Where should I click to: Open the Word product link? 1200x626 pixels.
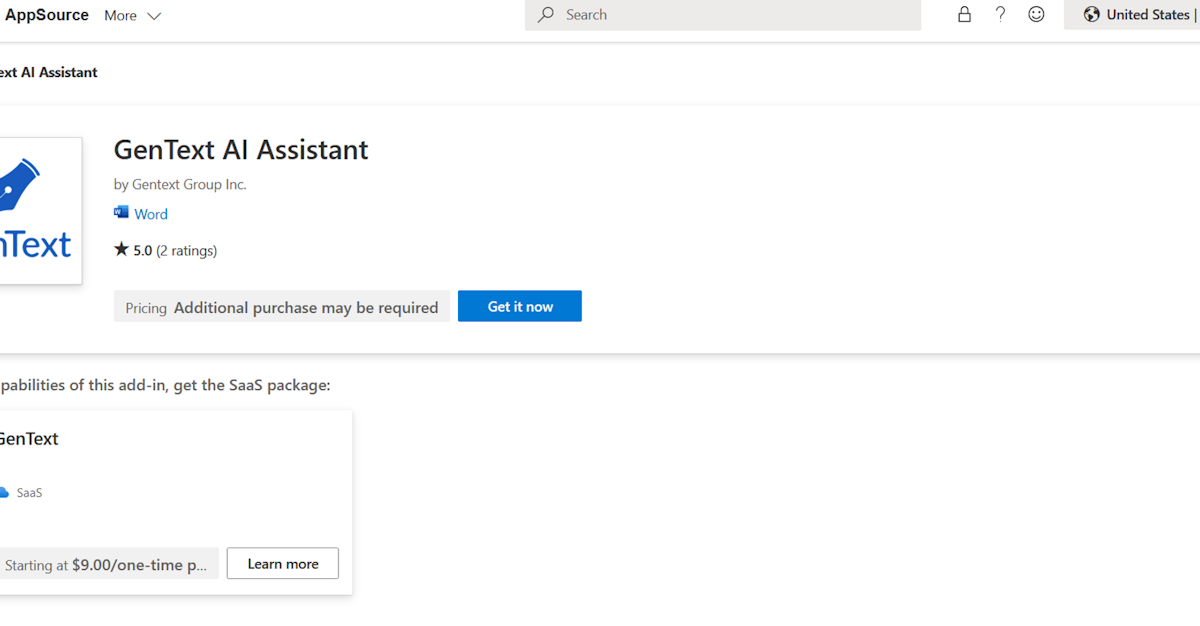click(x=151, y=214)
